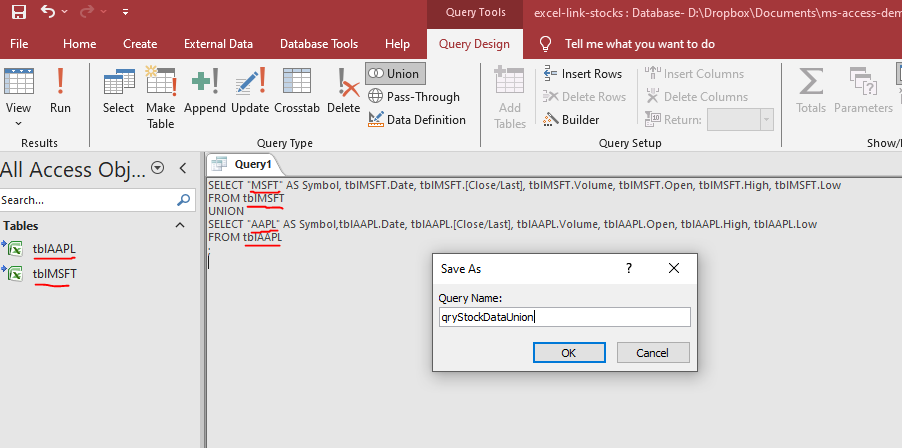Choose the Delete query type
This screenshot has width=902, height=448.
[343, 91]
